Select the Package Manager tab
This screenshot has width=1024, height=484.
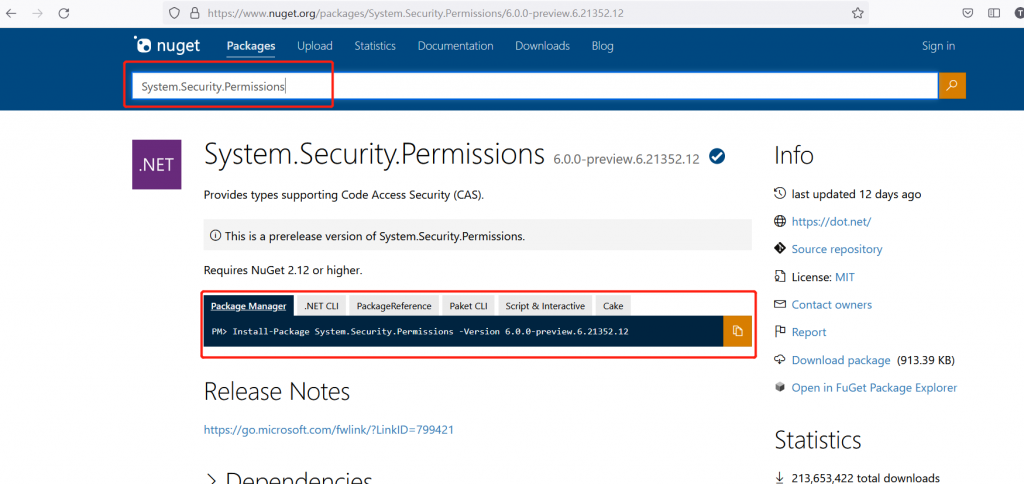pos(249,306)
